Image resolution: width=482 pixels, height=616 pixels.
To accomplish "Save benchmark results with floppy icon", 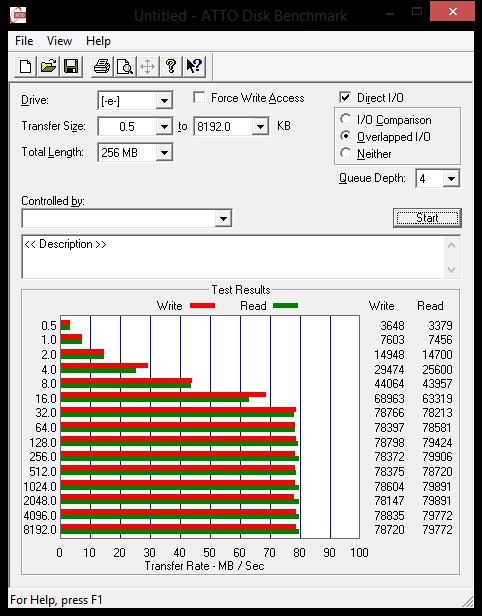I will tap(71, 66).
